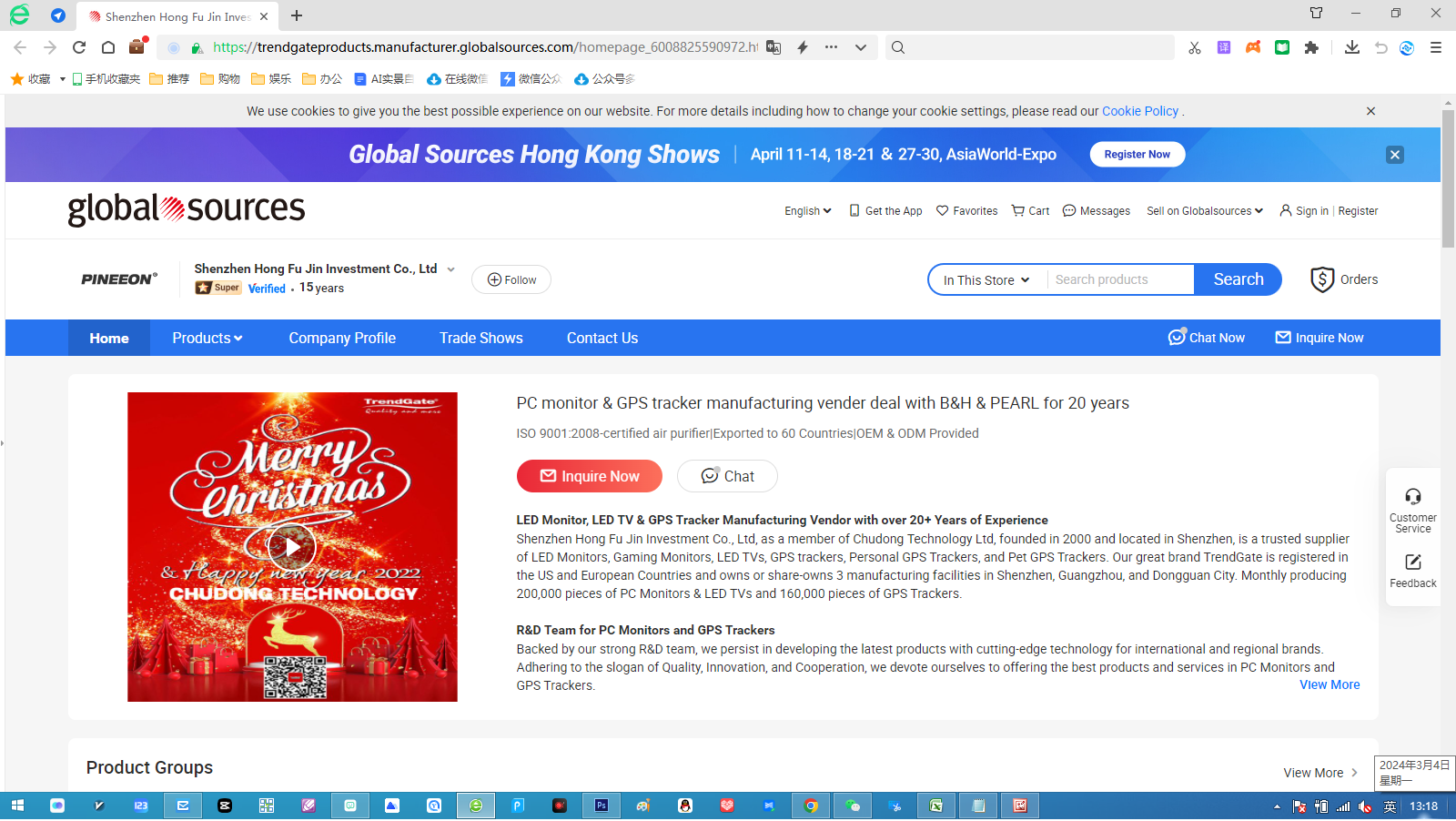Screen dimensions: 1456x821
Task: Expand the Products menu dropdown
Action: 207,338
